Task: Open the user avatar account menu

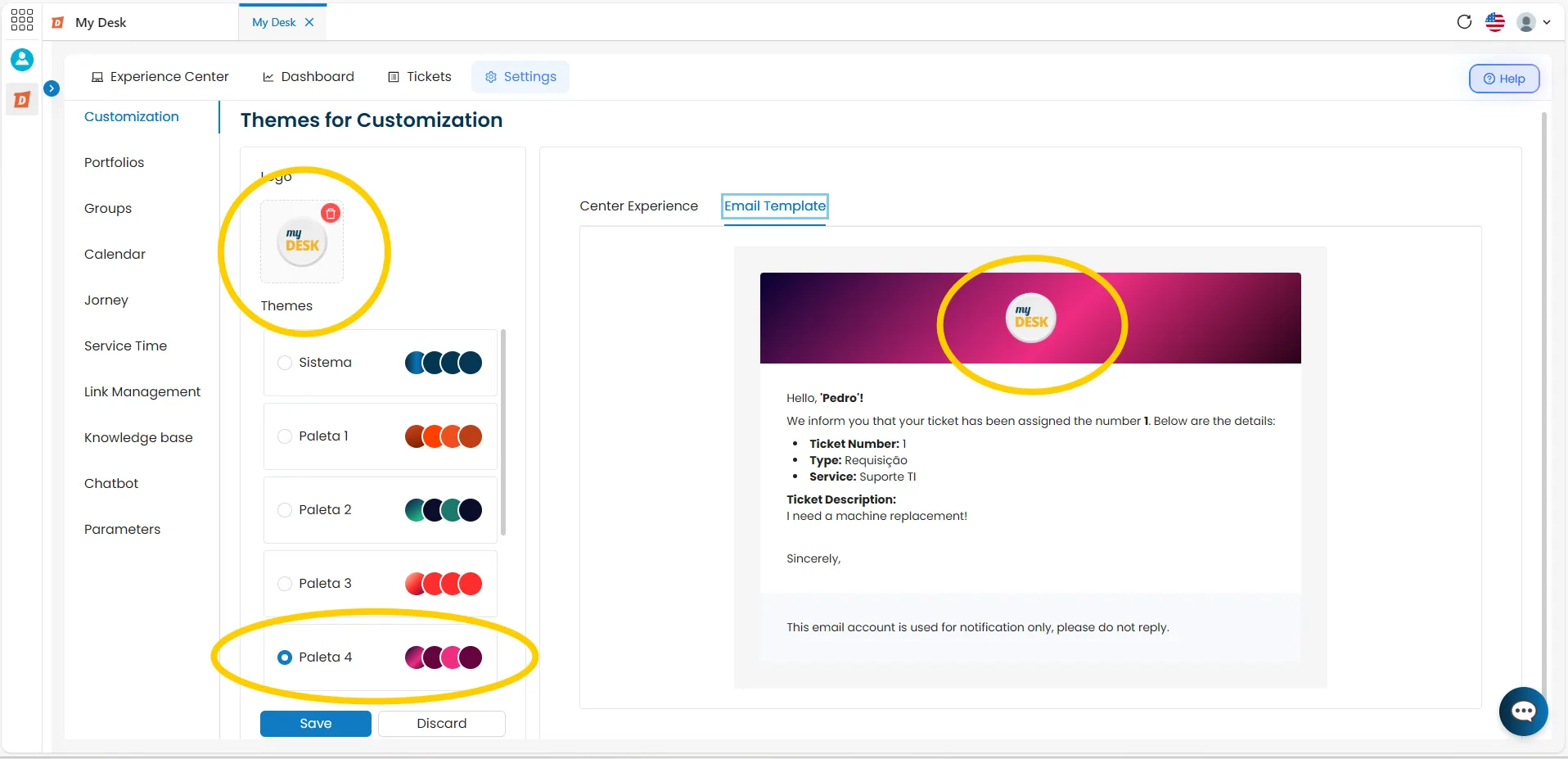Action: (1534, 22)
